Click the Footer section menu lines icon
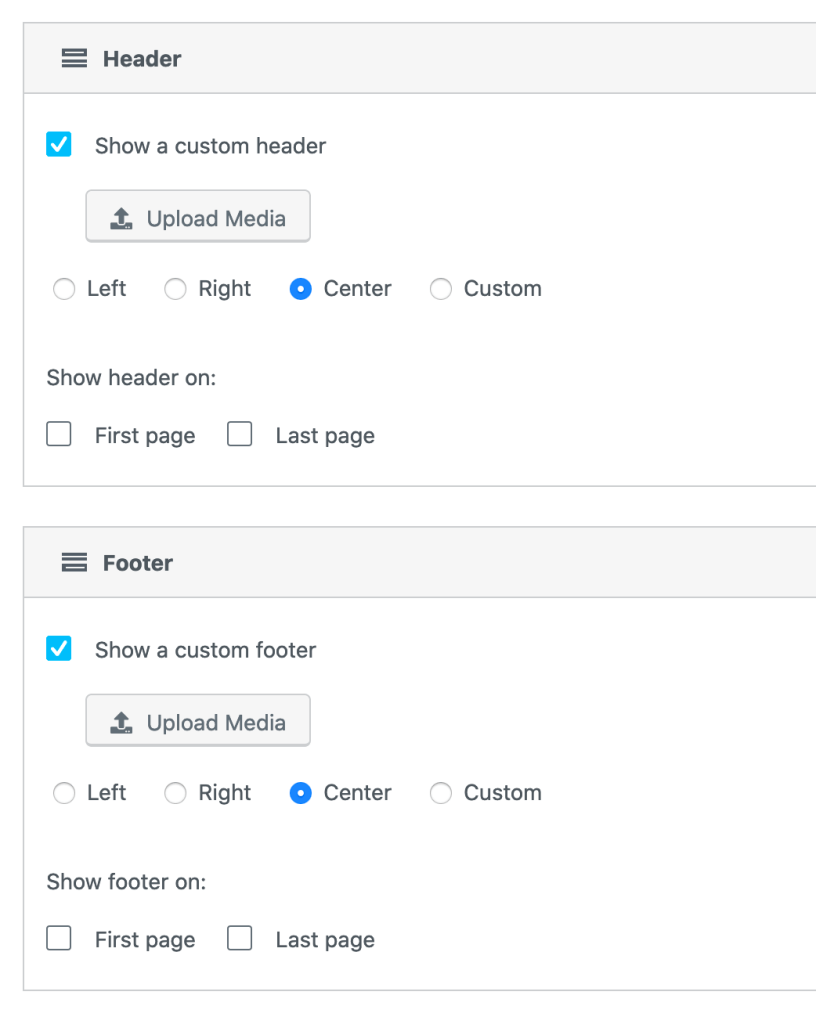816x1024 pixels. click(x=74, y=563)
